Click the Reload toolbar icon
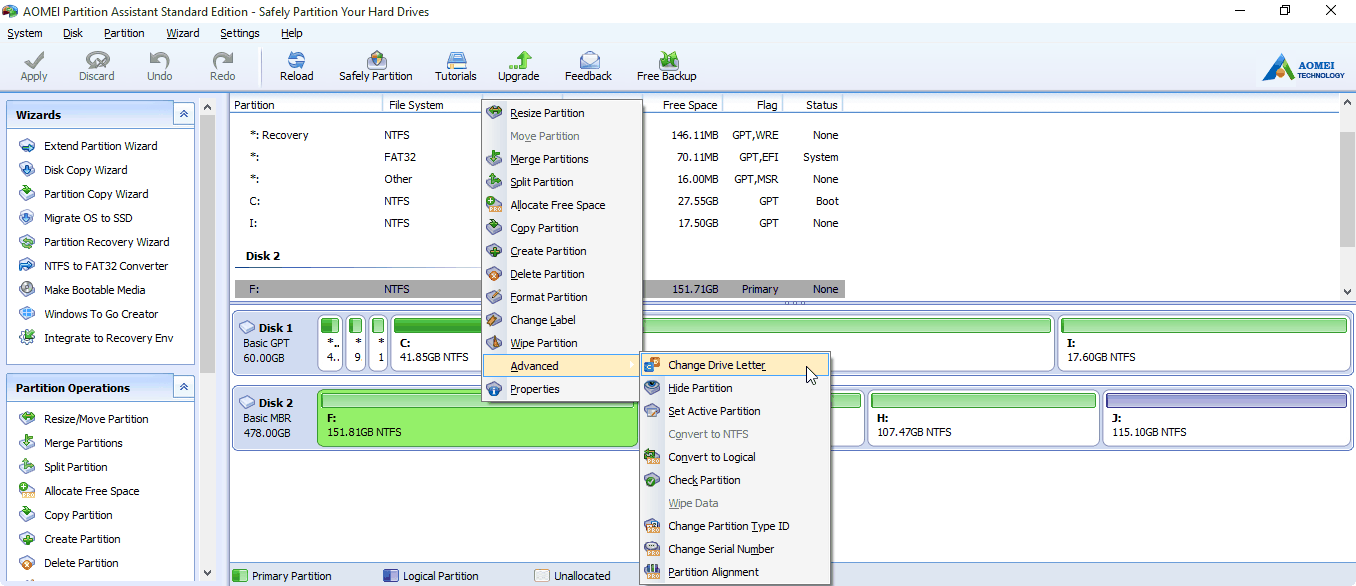This screenshot has width=1356, height=586. click(x=297, y=66)
